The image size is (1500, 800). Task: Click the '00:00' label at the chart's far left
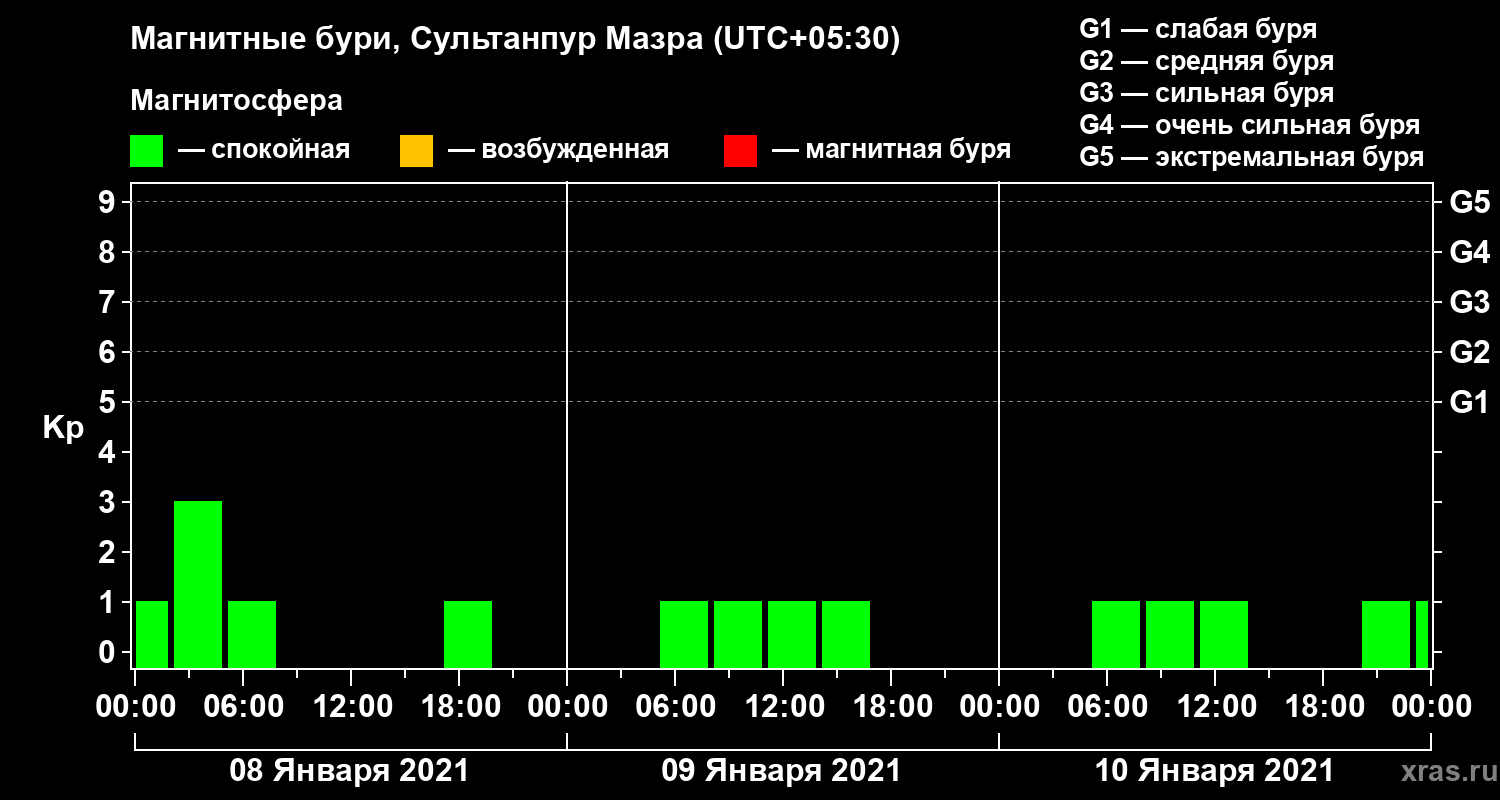click(x=135, y=706)
